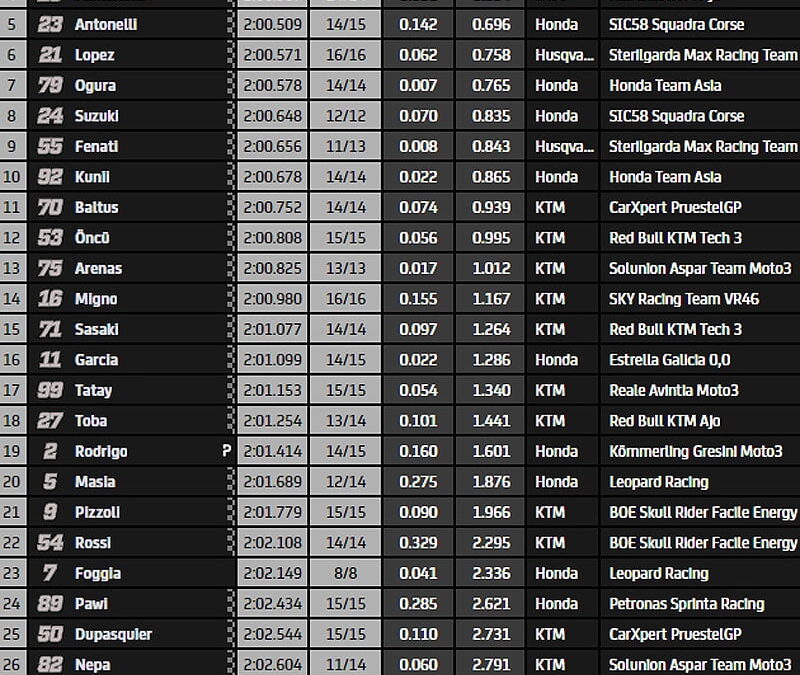The width and height of the screenshot is (800, 675).
Task: Select rider name Dupasquier
Action: coord(113,634)
